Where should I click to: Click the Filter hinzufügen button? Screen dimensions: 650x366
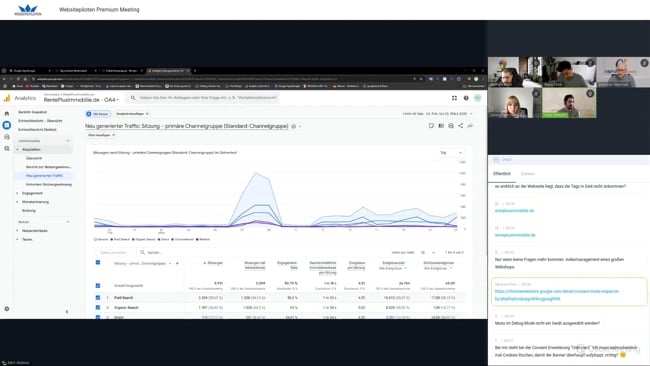click(x=101, y=135)
